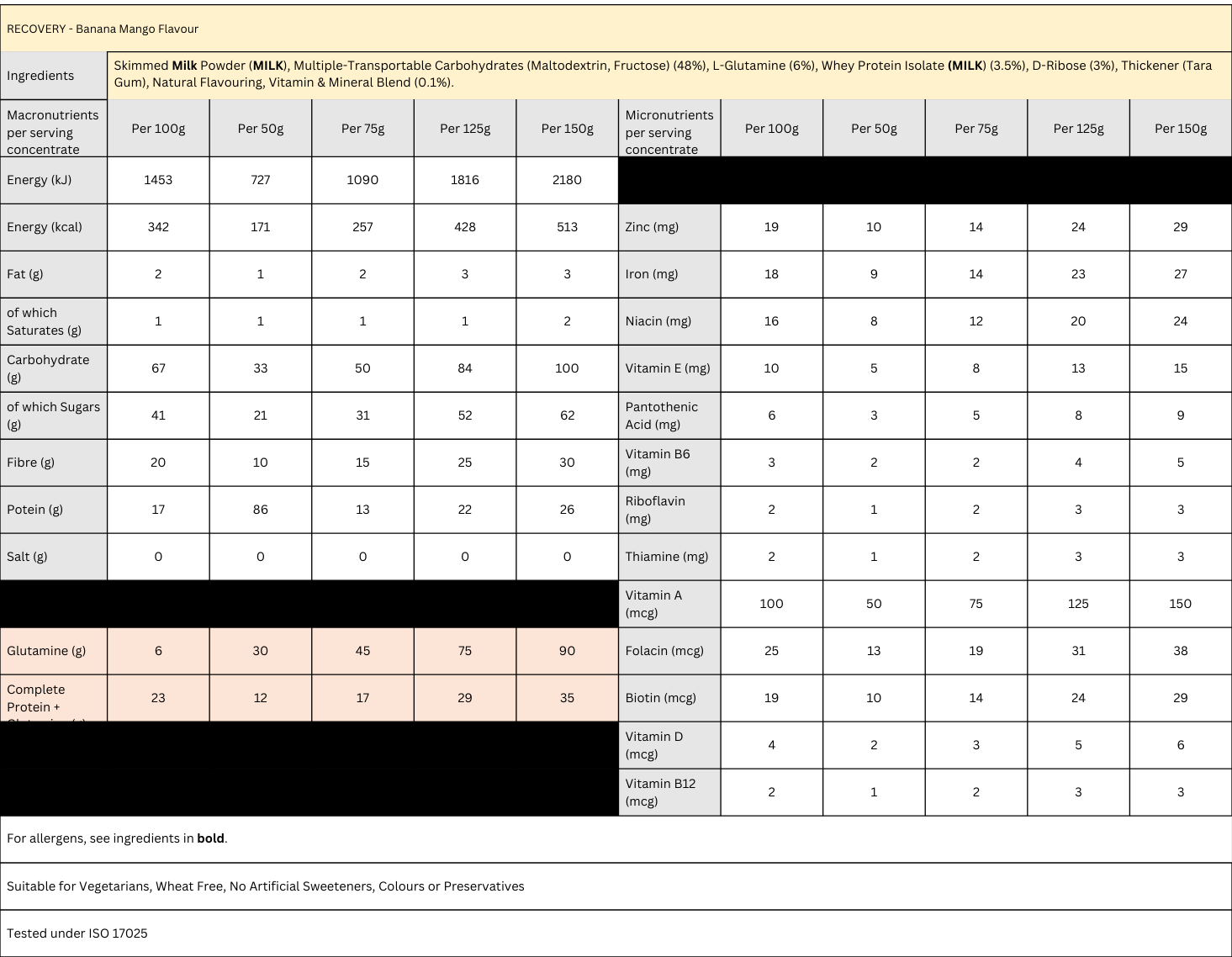
Task: Select the Folacin (mcg) row label
Action: [664, 651]
